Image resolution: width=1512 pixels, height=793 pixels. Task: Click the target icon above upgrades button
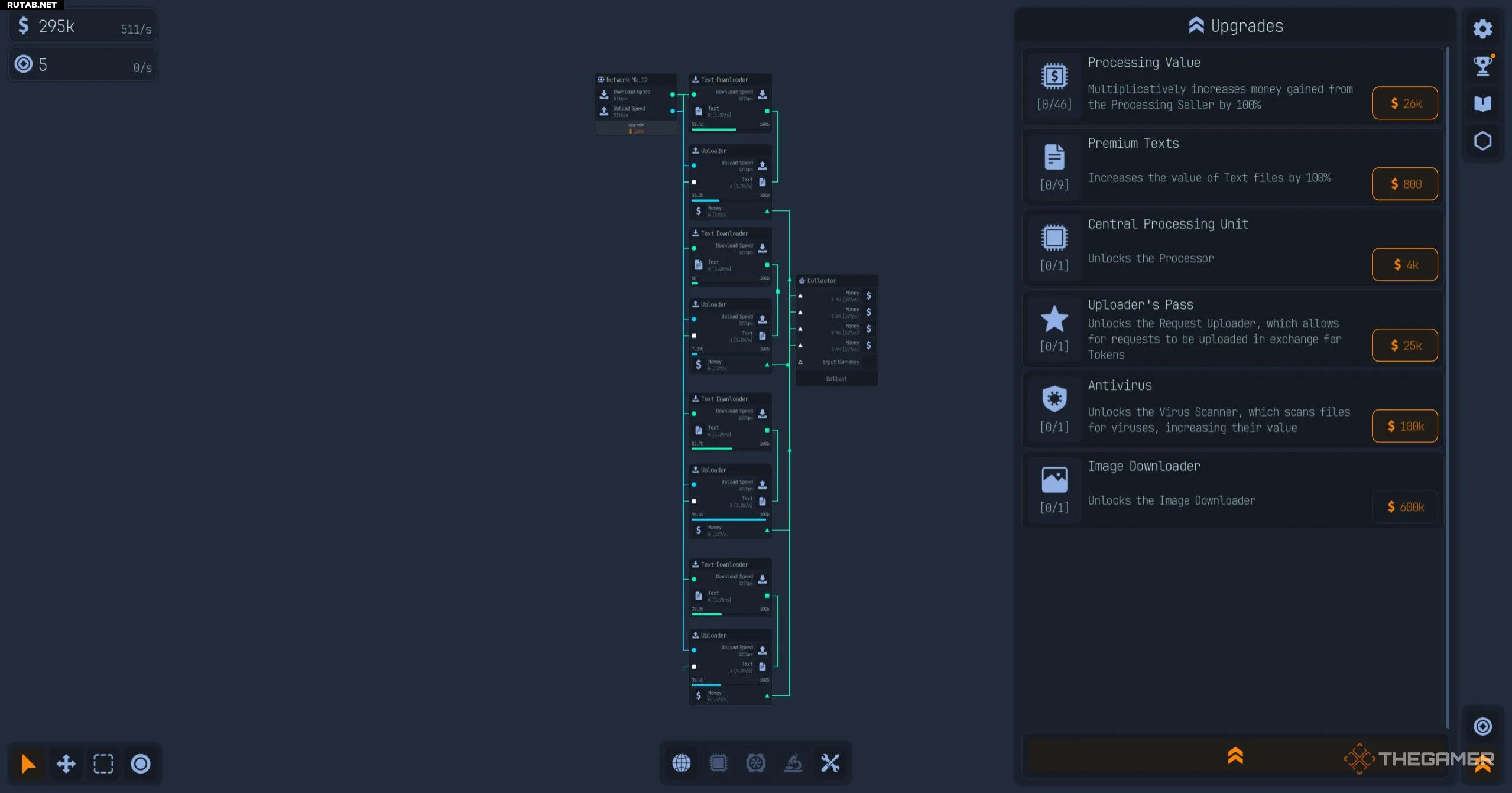point(1482,726)
